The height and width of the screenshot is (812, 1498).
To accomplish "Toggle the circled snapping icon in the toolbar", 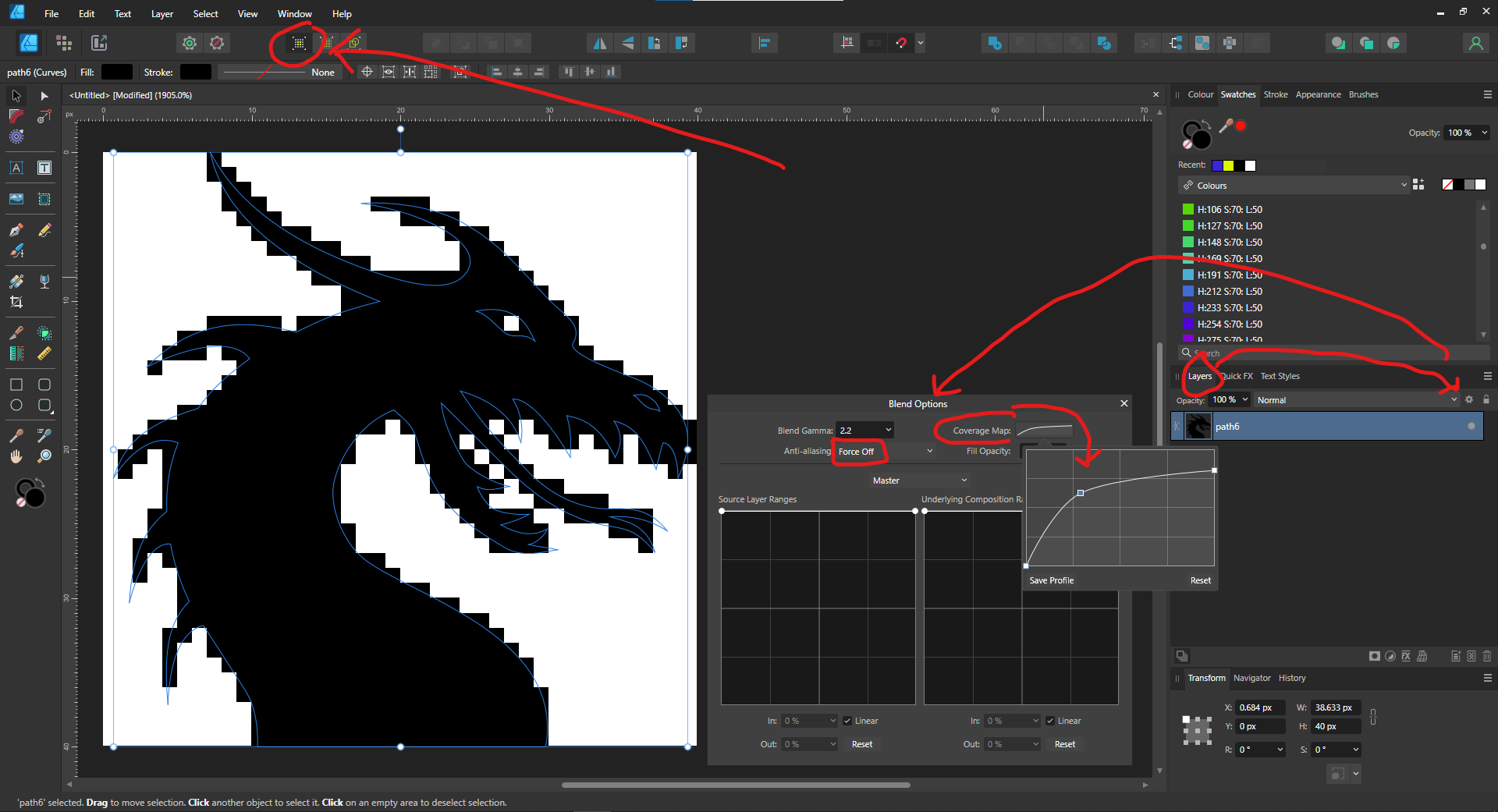I will pos(297,43).
